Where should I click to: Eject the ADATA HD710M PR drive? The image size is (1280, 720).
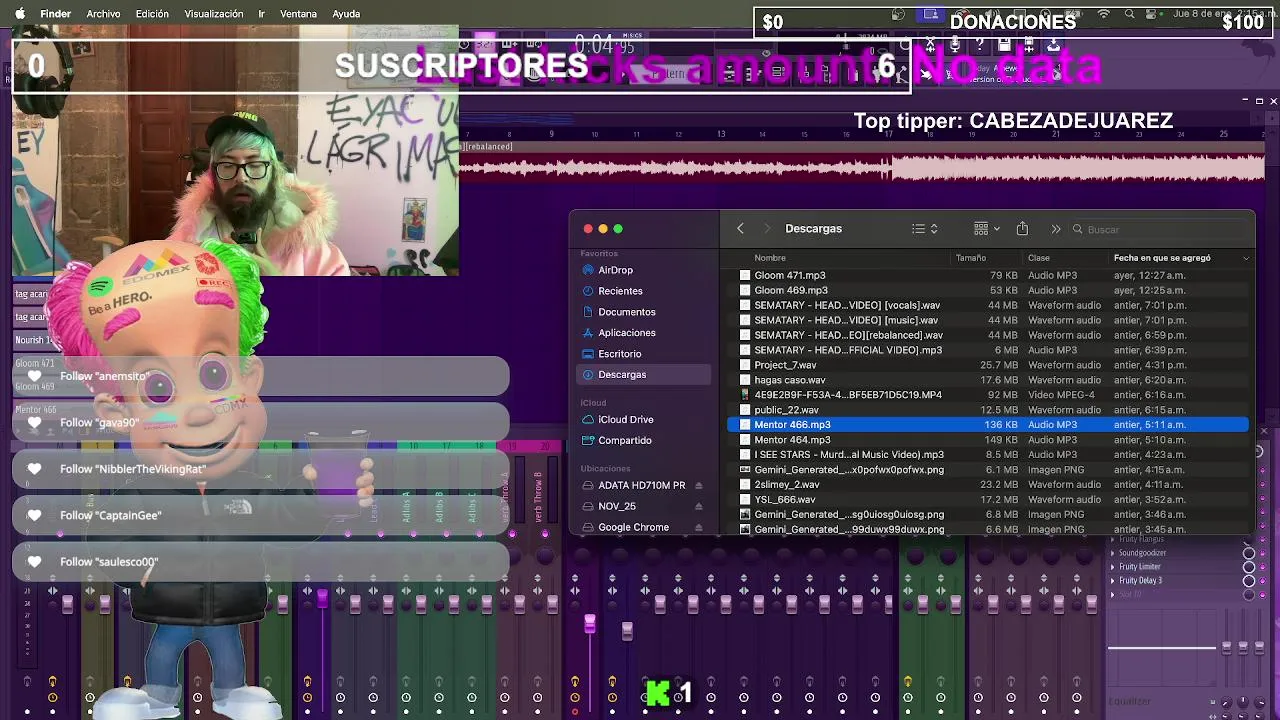pyautogui.click(x=698, y=486)
